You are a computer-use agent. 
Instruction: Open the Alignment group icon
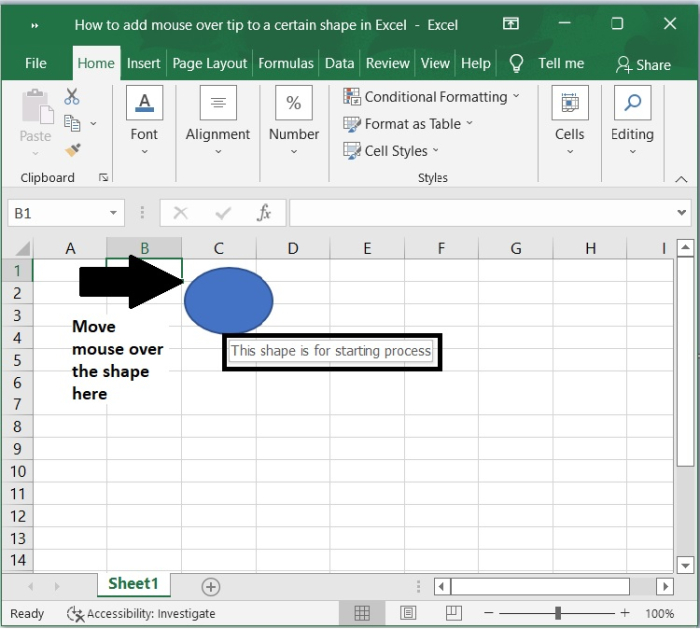point(218,103)
